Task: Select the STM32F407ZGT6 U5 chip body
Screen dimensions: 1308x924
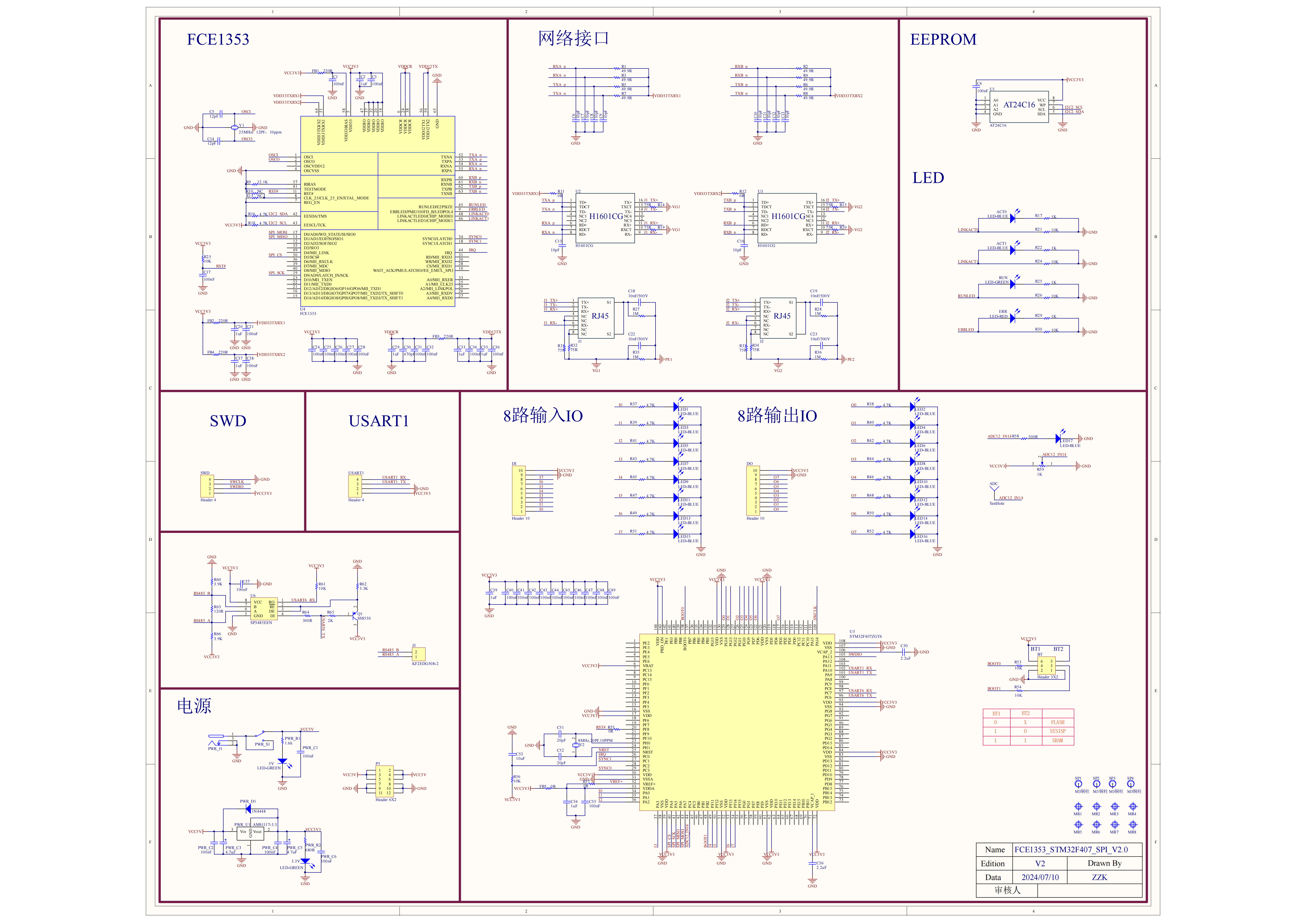Action: pyautogui.click(x=737, y=723)
